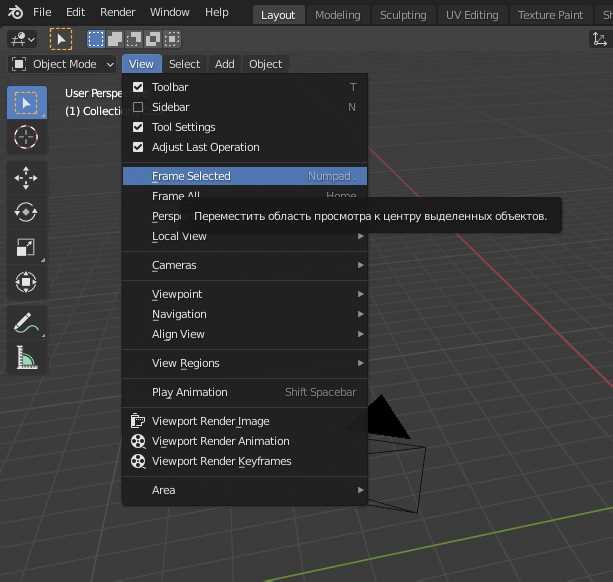Screen dimensions: 613x582
Task: Click the Blender logo icon
Action: pyautogui.click(x=16, y=13)
